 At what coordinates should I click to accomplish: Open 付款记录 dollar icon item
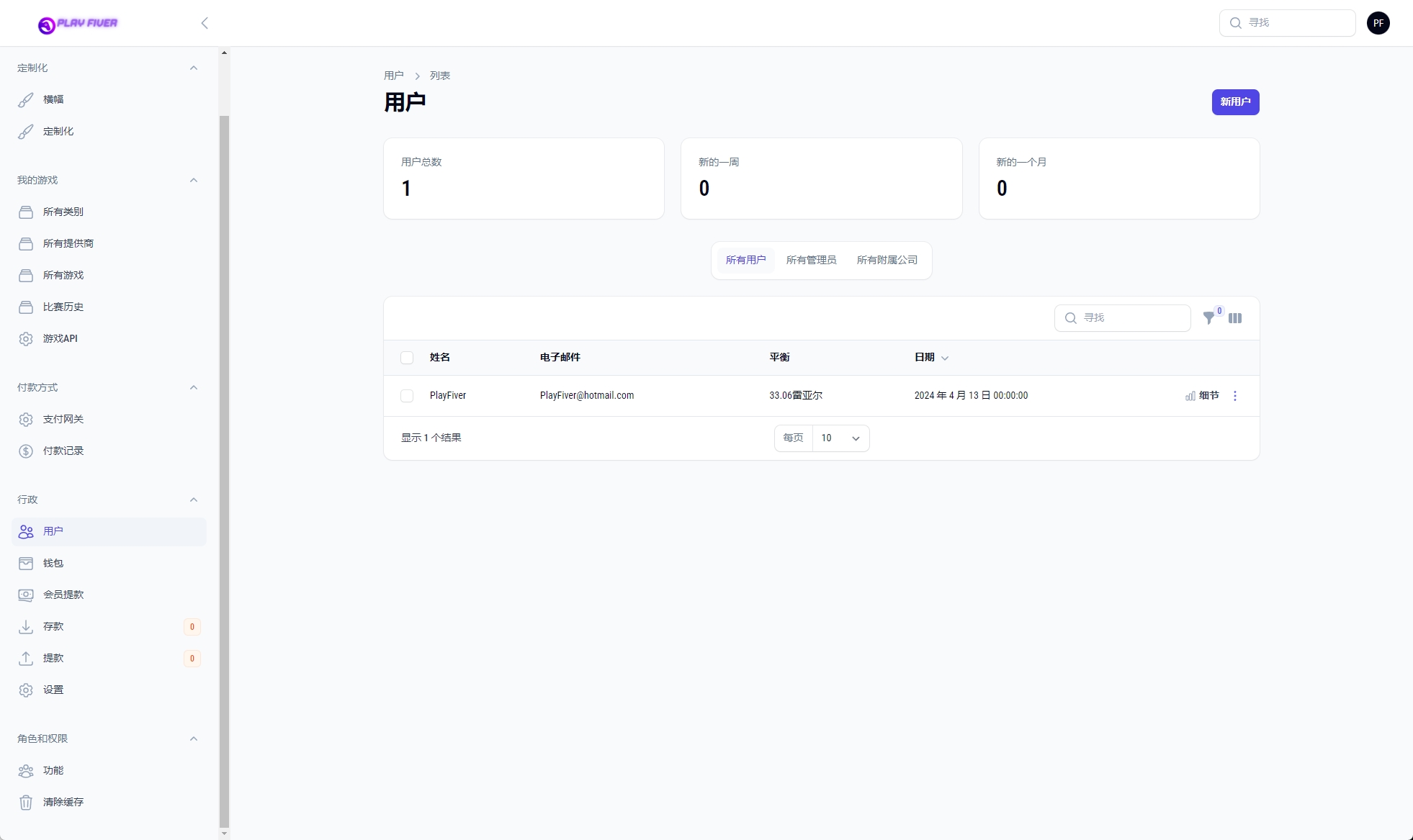pos(63,451)
